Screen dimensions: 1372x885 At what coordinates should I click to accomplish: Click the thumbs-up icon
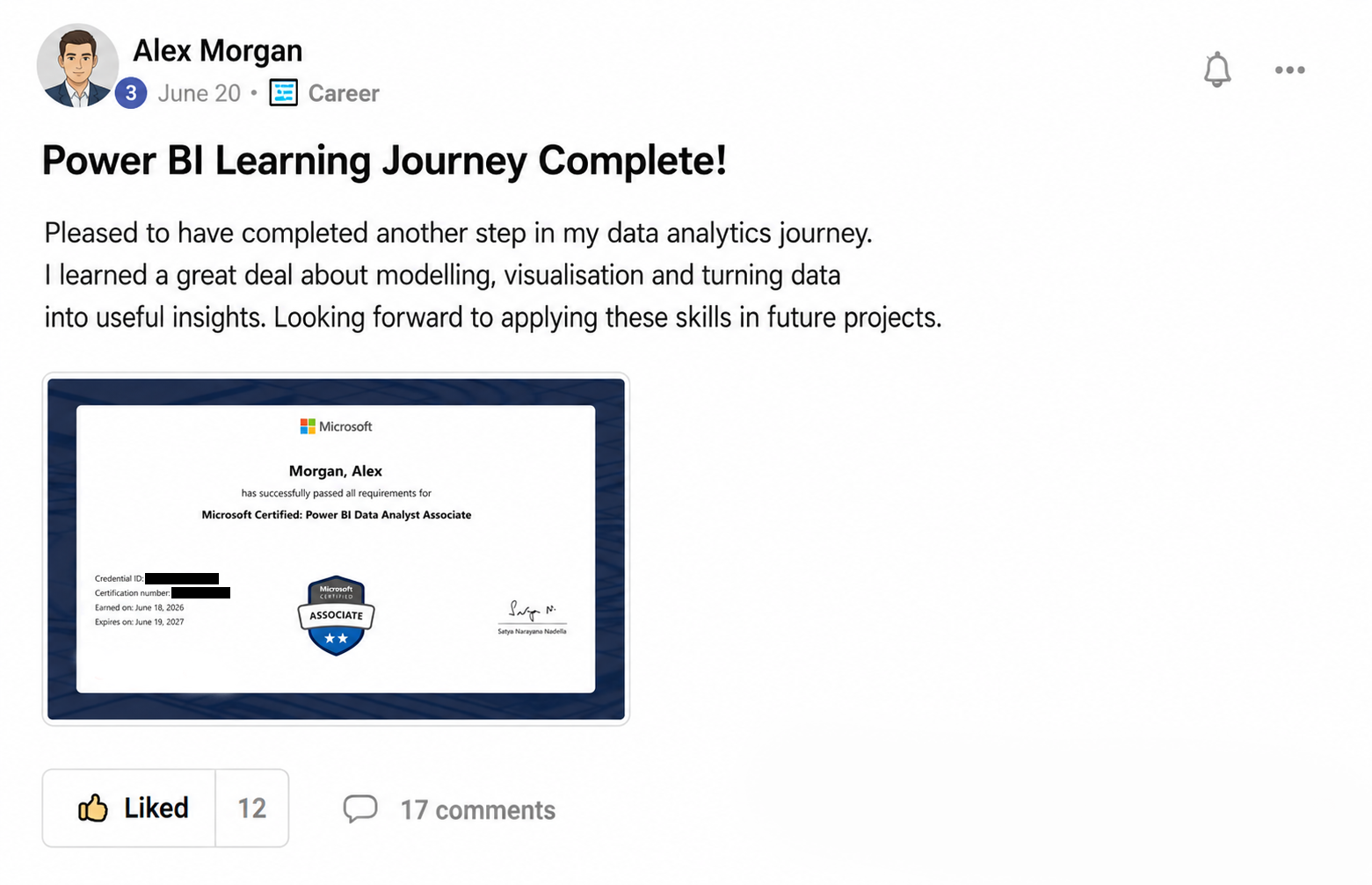[92, 808]
